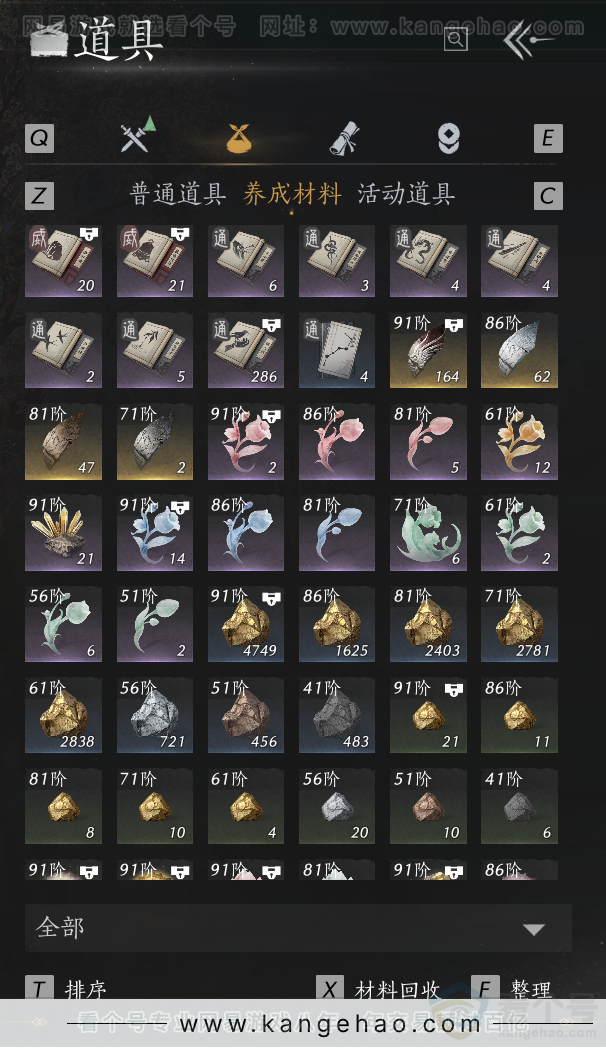Switch to 活动道具 tab
This screenshot has height=1048, width=606.
(406, 194)
